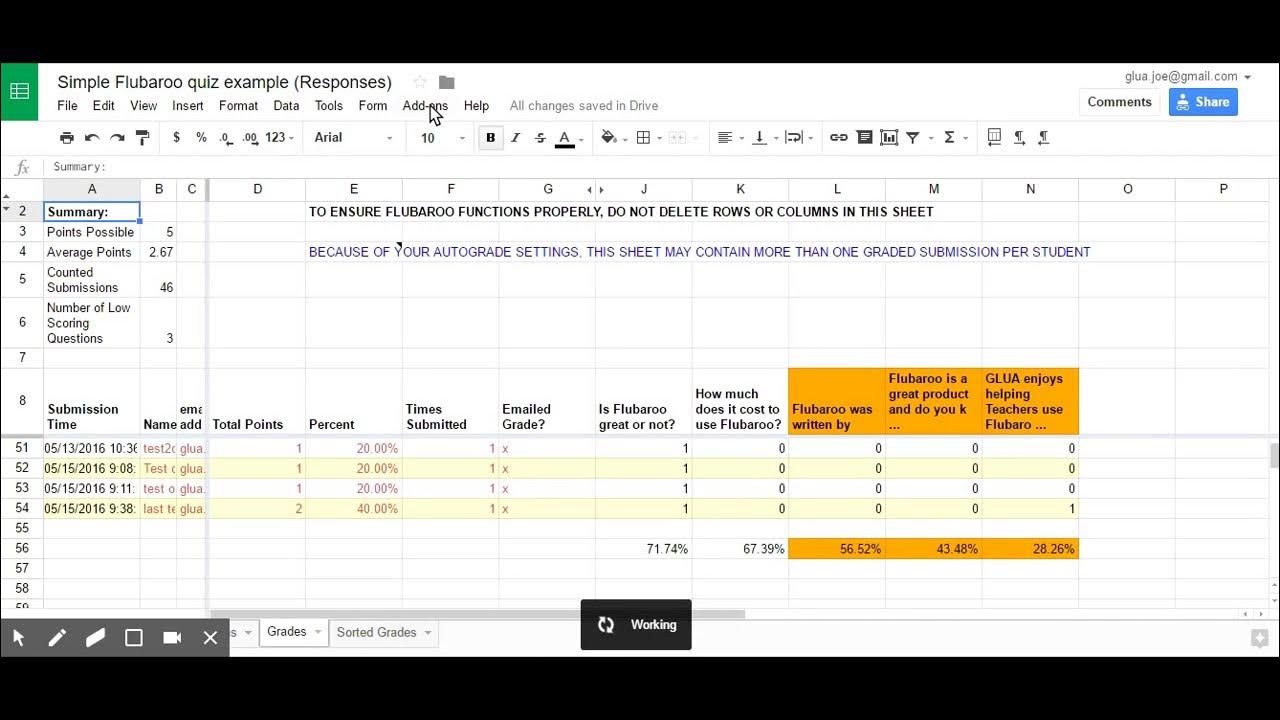This screenshot has width=1280, height=720.
Task: Select the pen tool in recorder bar
Action: [x=57, y=637]
